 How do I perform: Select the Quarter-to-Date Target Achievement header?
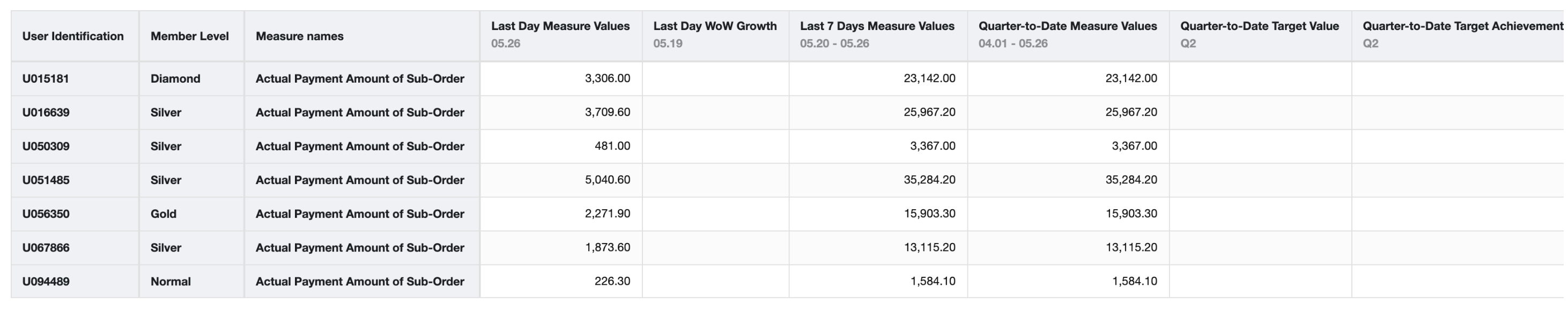tap(1460, 36)
